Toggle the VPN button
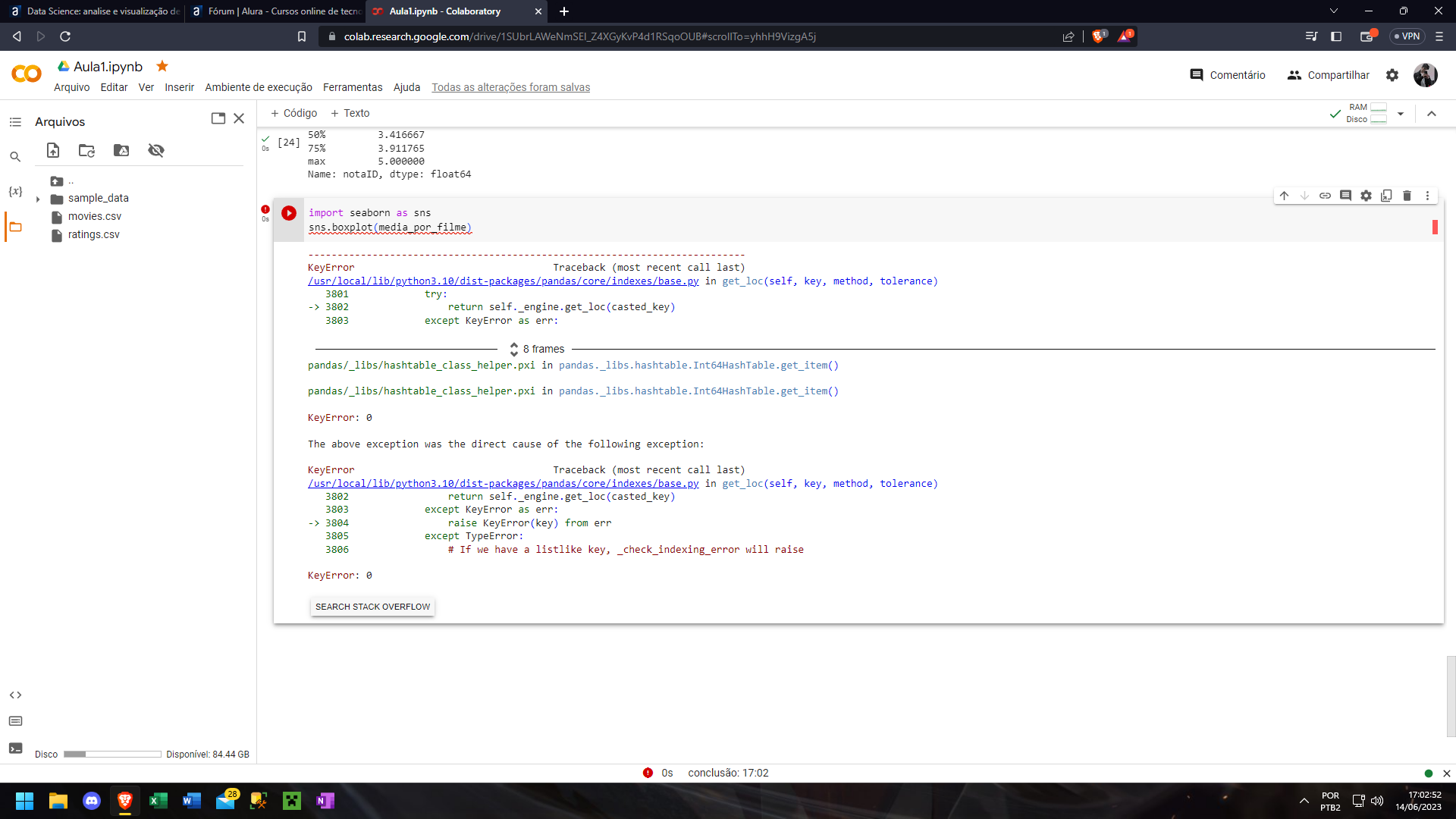The height and width of the screenshot is (819, 1456). (1407, 36)
